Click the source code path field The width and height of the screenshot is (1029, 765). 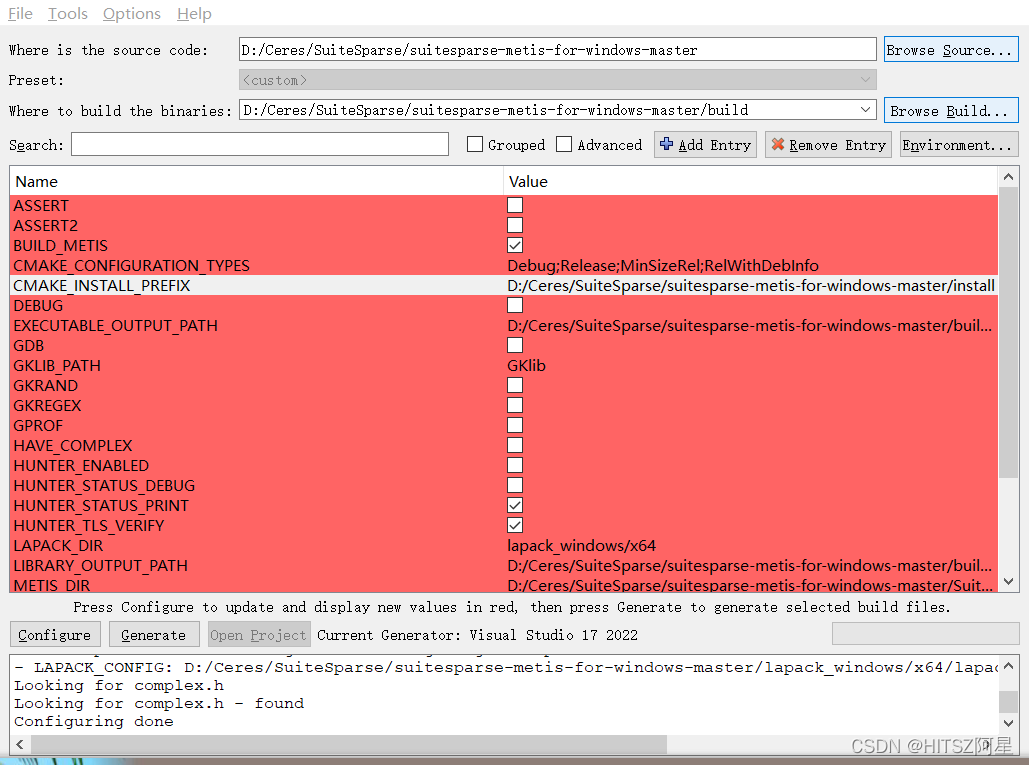click(x=557, y=50)
